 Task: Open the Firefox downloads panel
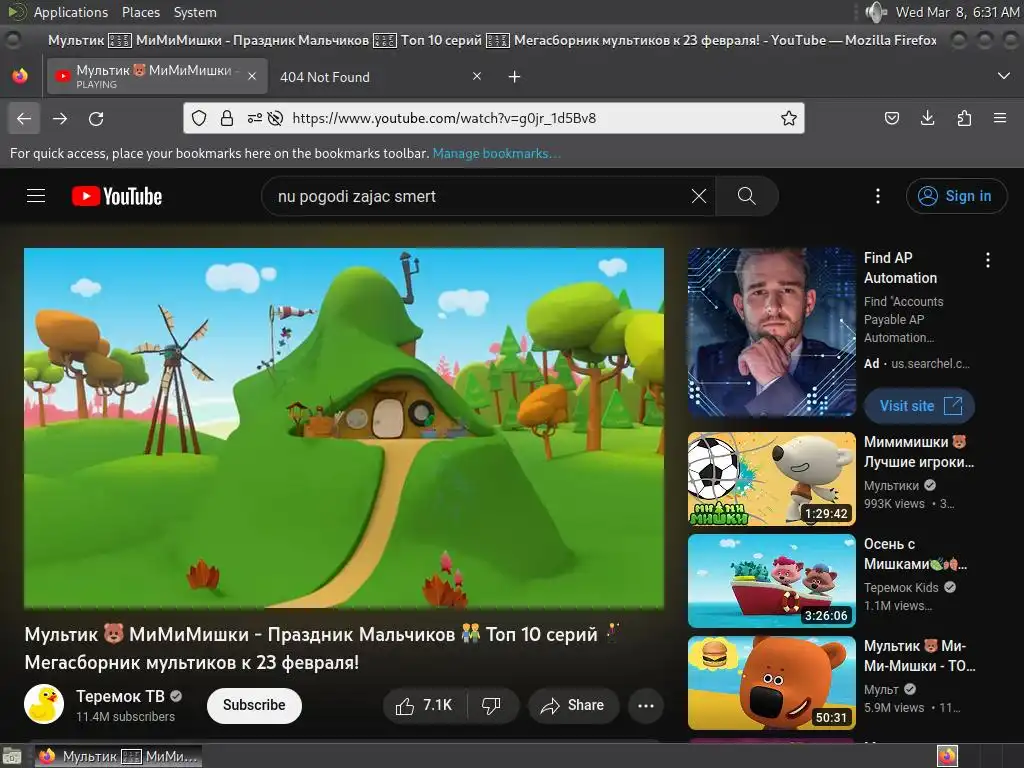(x=927, y=118)
